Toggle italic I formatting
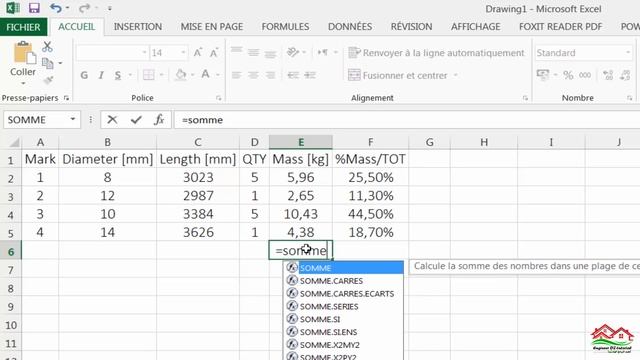The width and height of the screenshot is (640, 360). pyautogui.click(x=101, y=75)
